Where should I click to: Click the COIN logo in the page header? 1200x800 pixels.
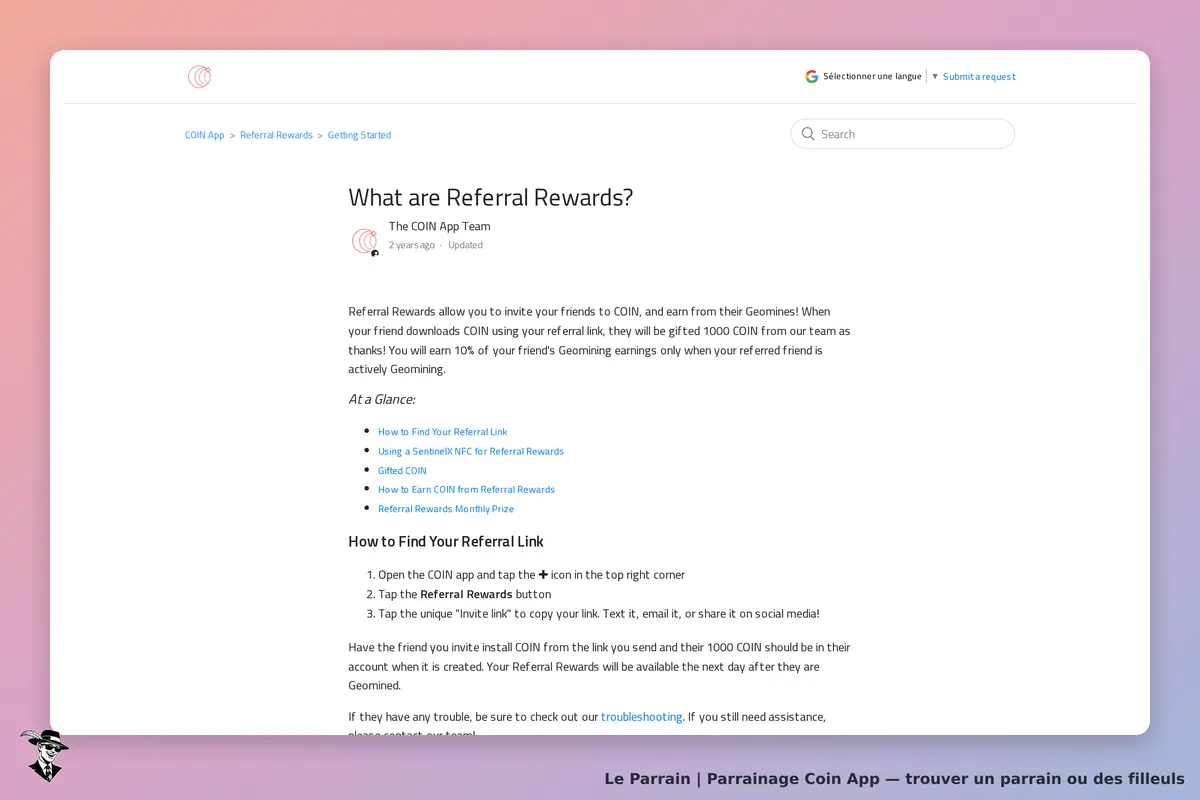tap(199, 77)
